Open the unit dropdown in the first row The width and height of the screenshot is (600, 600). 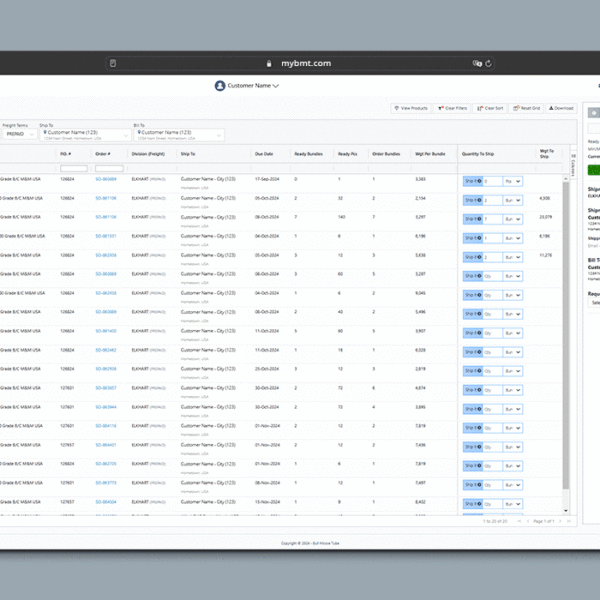click(512, 181)
